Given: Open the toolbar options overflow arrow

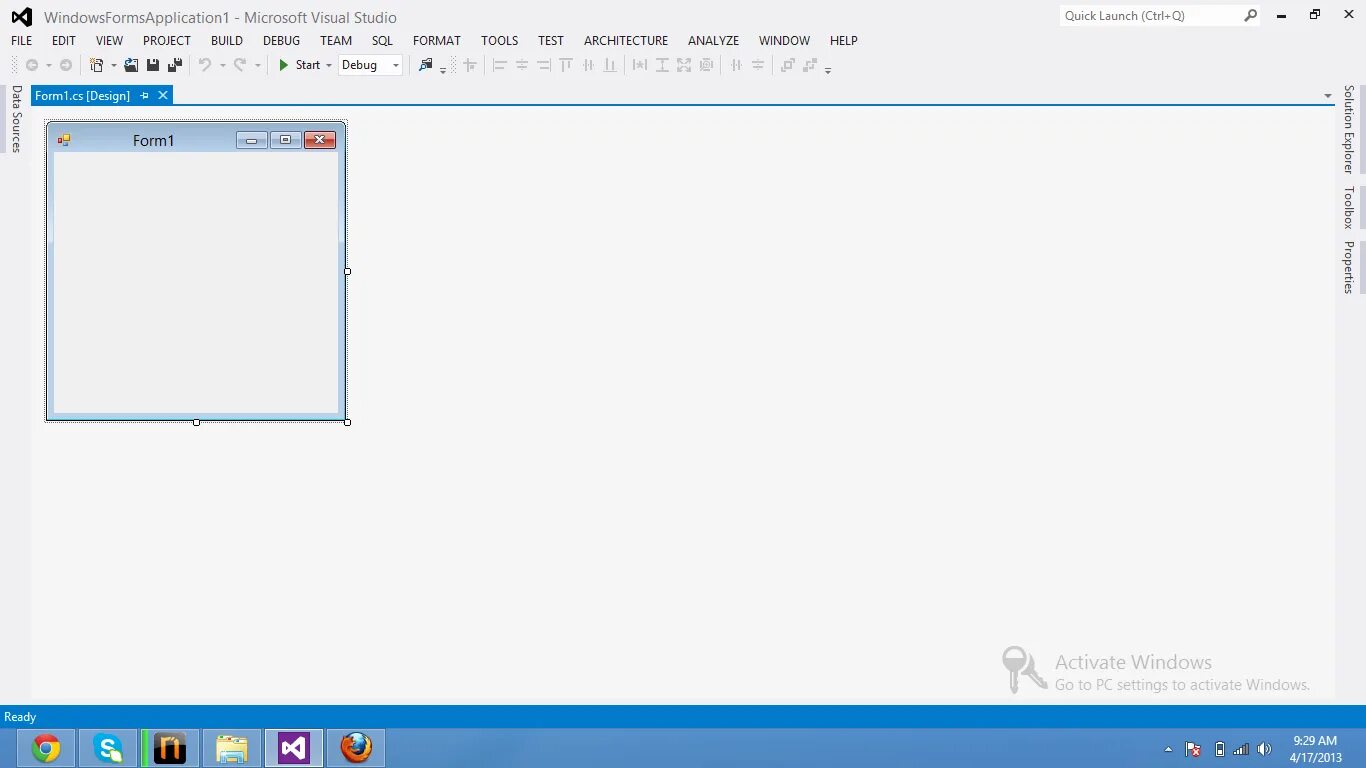Looking at the screenshot, I should tap(828, 68).
